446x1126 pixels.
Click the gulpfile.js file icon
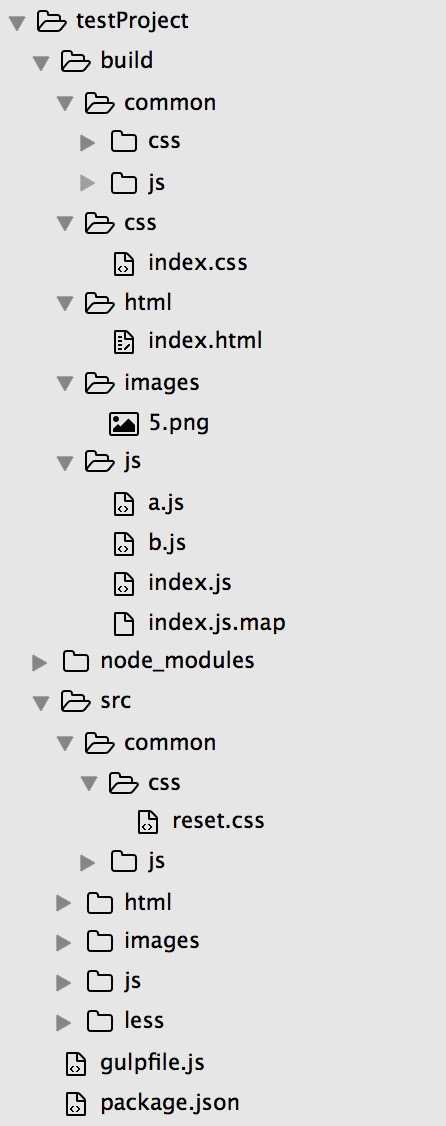75,1064
